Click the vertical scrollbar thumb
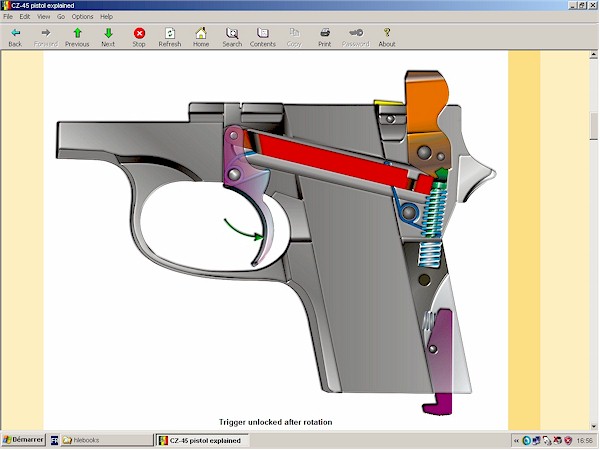The image size is (600, 450). [593, 127]
